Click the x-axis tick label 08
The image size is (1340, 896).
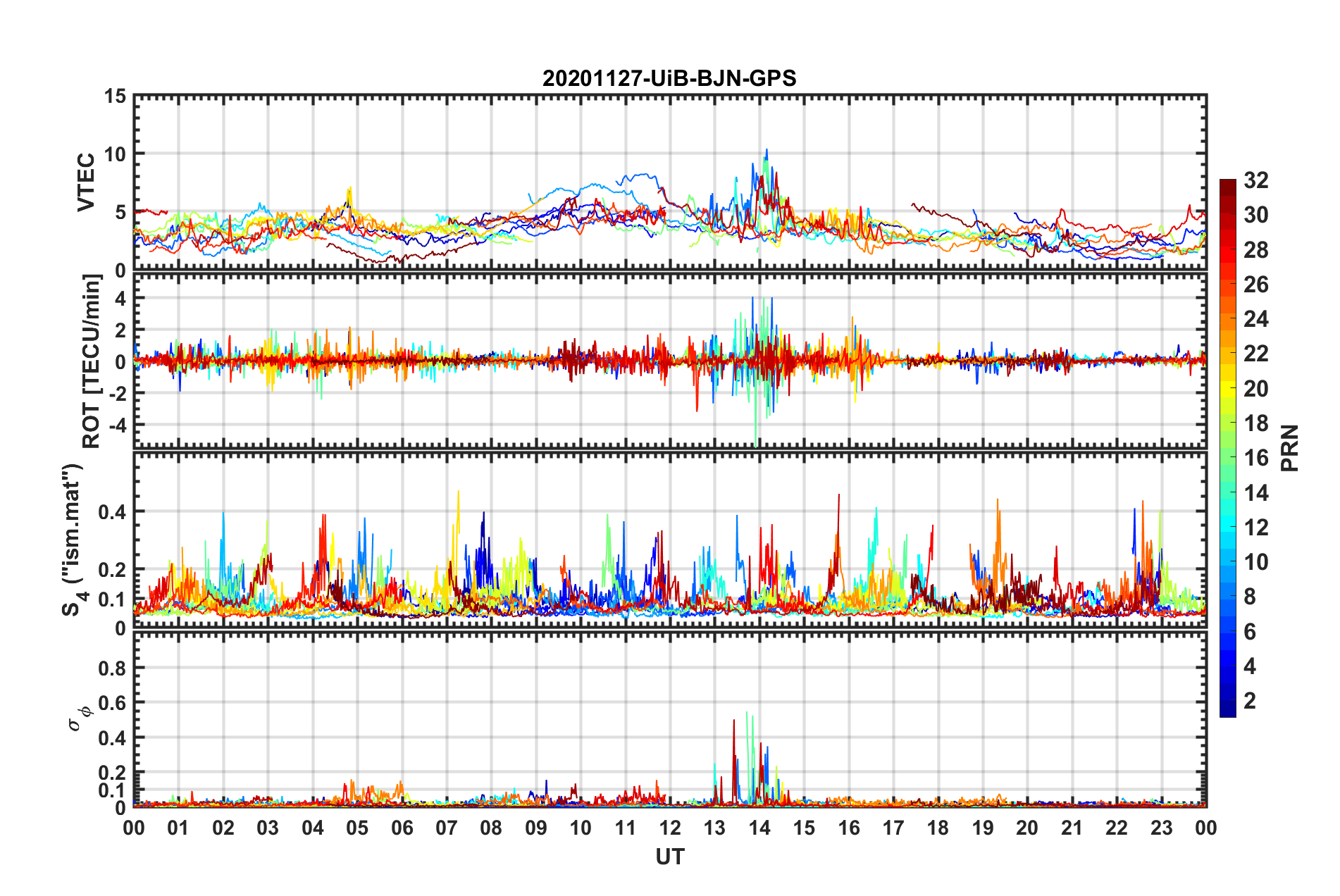[x=491, y=828]
